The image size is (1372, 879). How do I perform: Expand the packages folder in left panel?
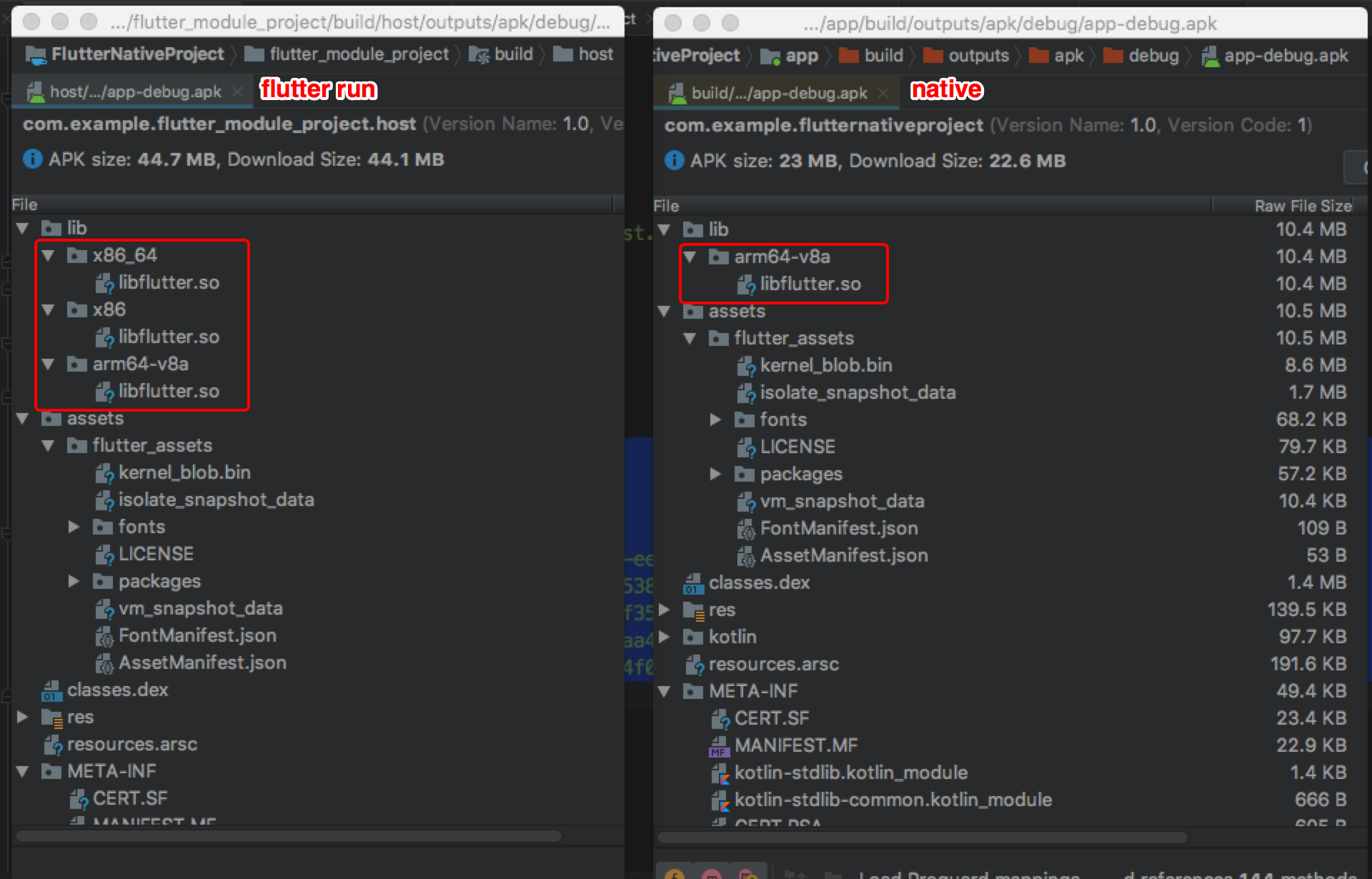click(74, 581)
